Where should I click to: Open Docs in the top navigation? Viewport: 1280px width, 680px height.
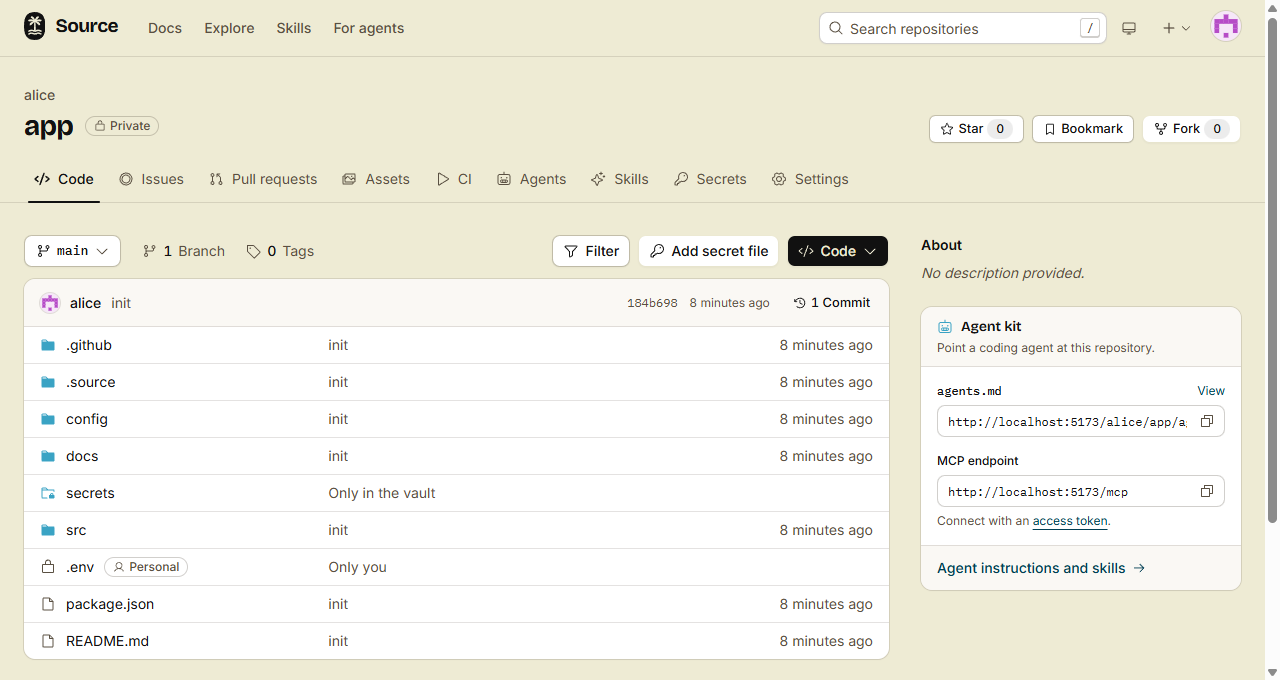tap(165, 28)
